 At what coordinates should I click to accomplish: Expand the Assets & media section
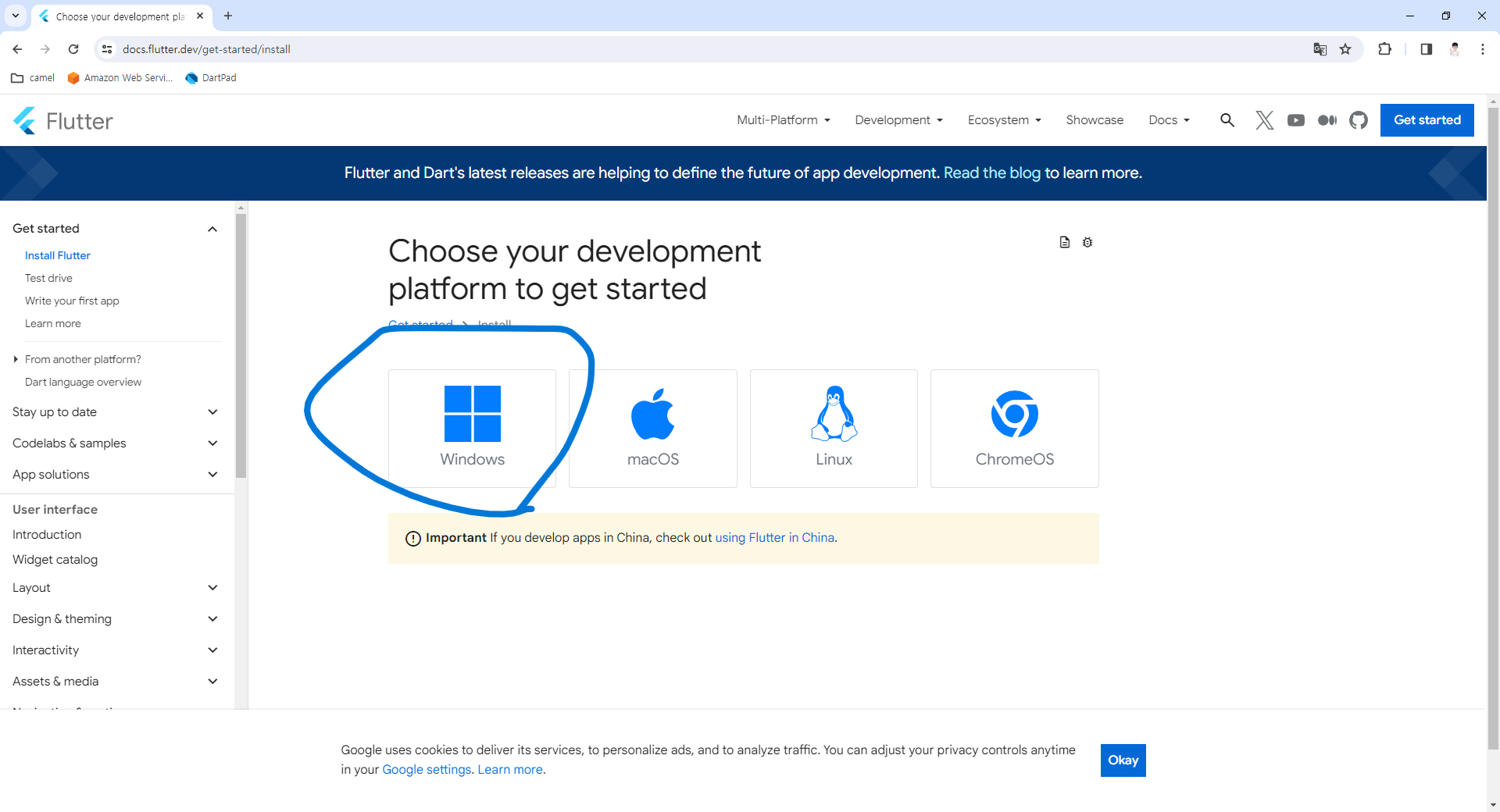pos(212,682)
